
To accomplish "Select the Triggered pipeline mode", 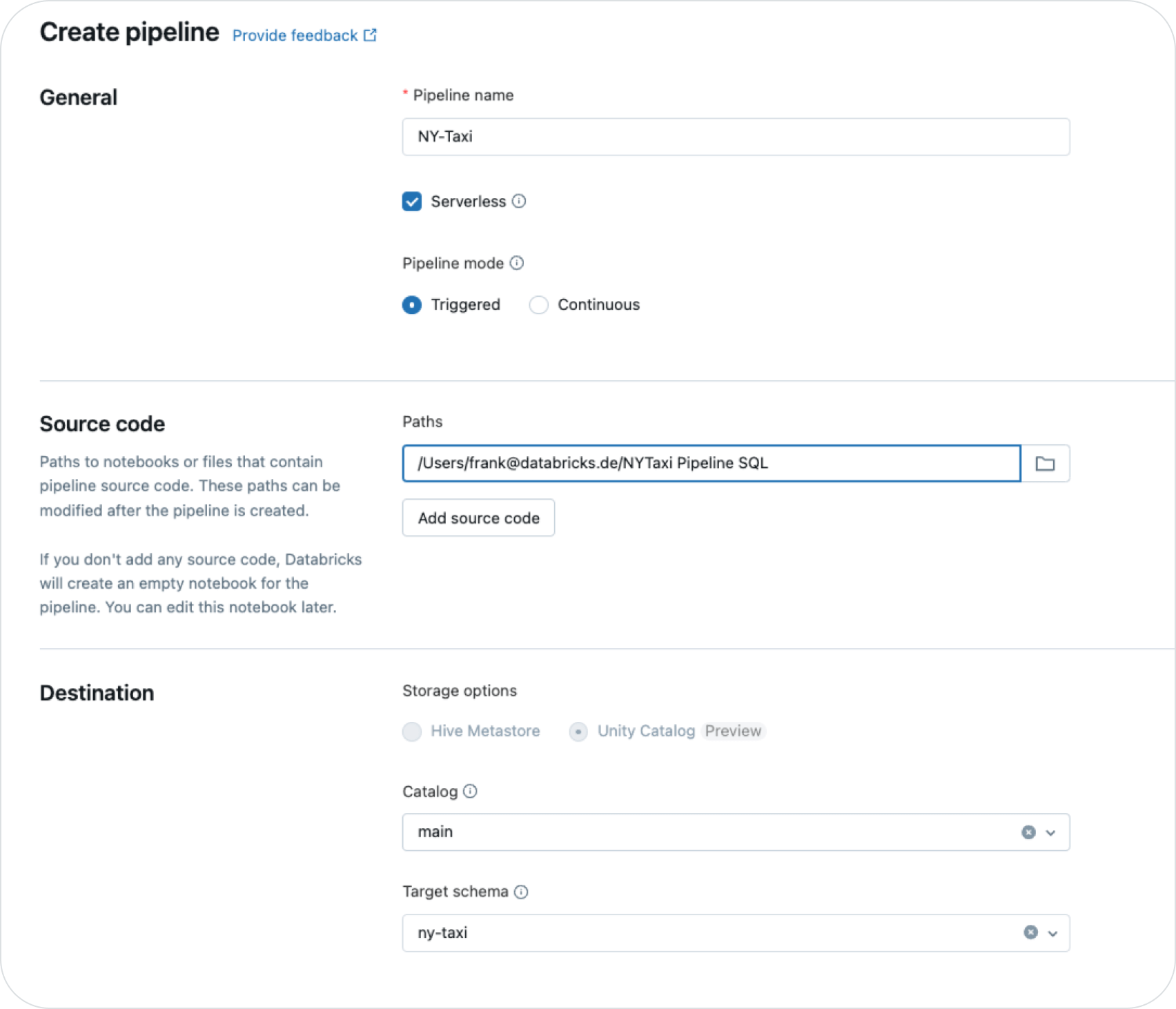I will point(412,305).
